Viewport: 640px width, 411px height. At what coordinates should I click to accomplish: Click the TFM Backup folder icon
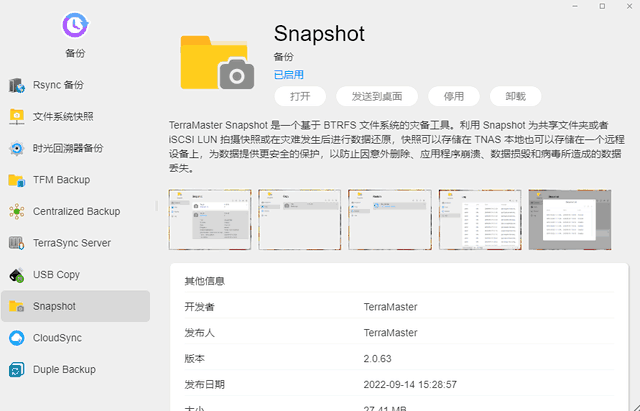(x=16, y=180)
